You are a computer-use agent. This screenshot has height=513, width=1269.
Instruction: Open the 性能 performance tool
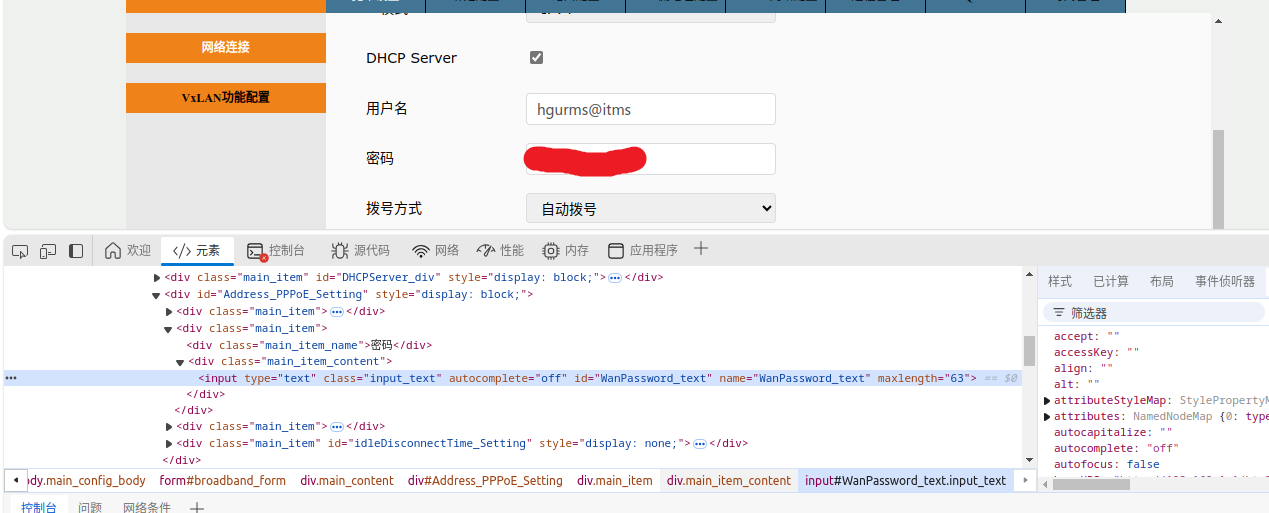(x=500, y=251)
